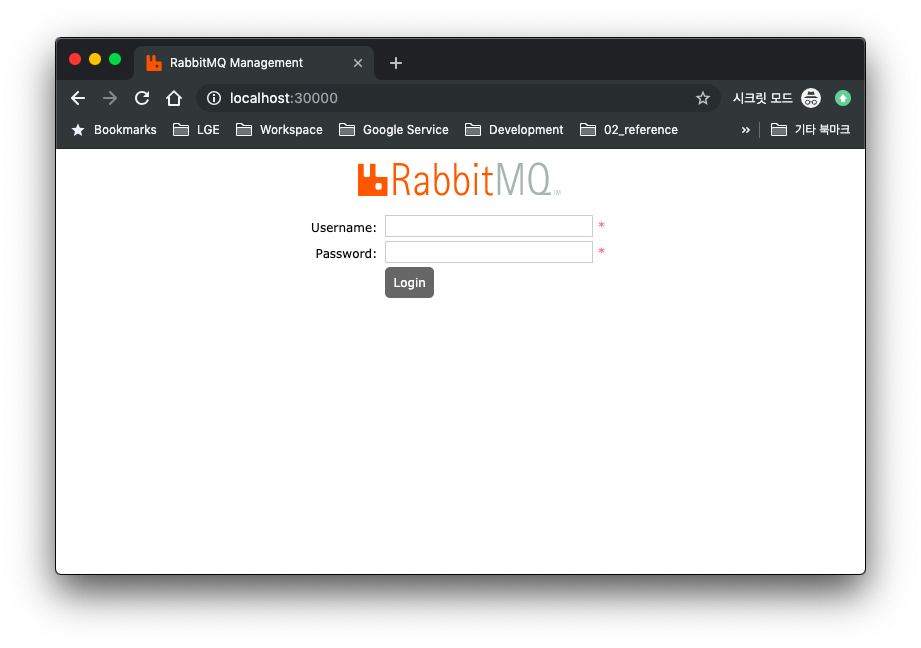The width and height of the screenshot is (921, 648).
Task: Minimize the window with yellow button
Action: coord(95,59)
